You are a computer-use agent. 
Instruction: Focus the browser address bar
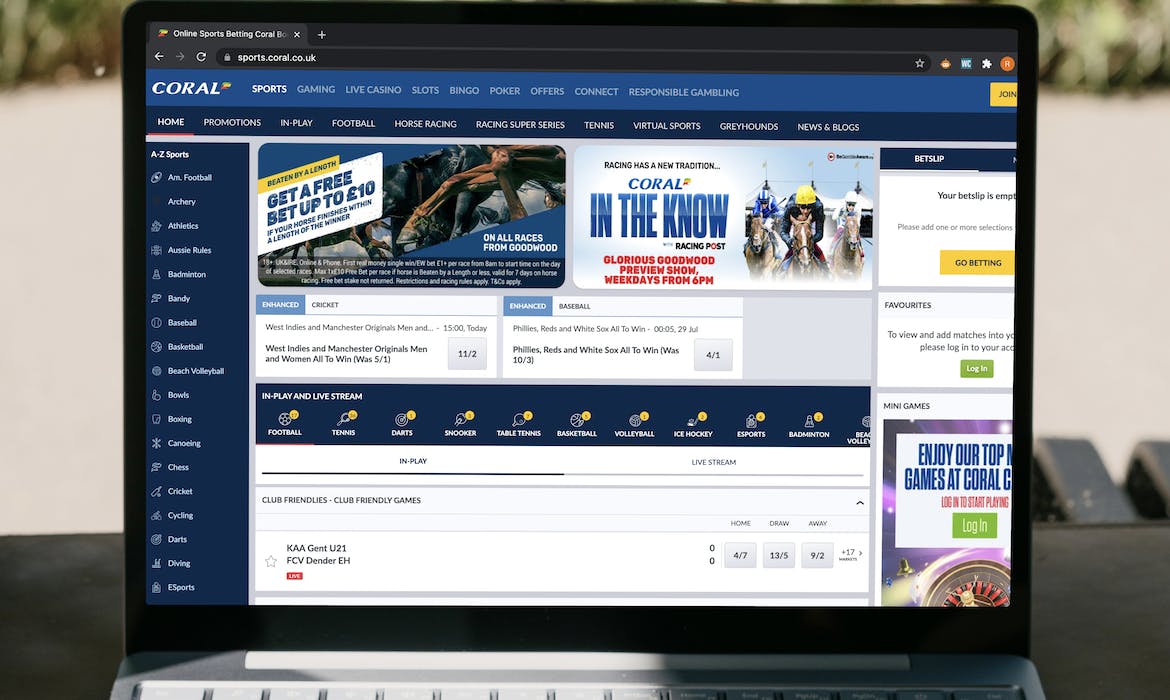[x=563, y=60]
